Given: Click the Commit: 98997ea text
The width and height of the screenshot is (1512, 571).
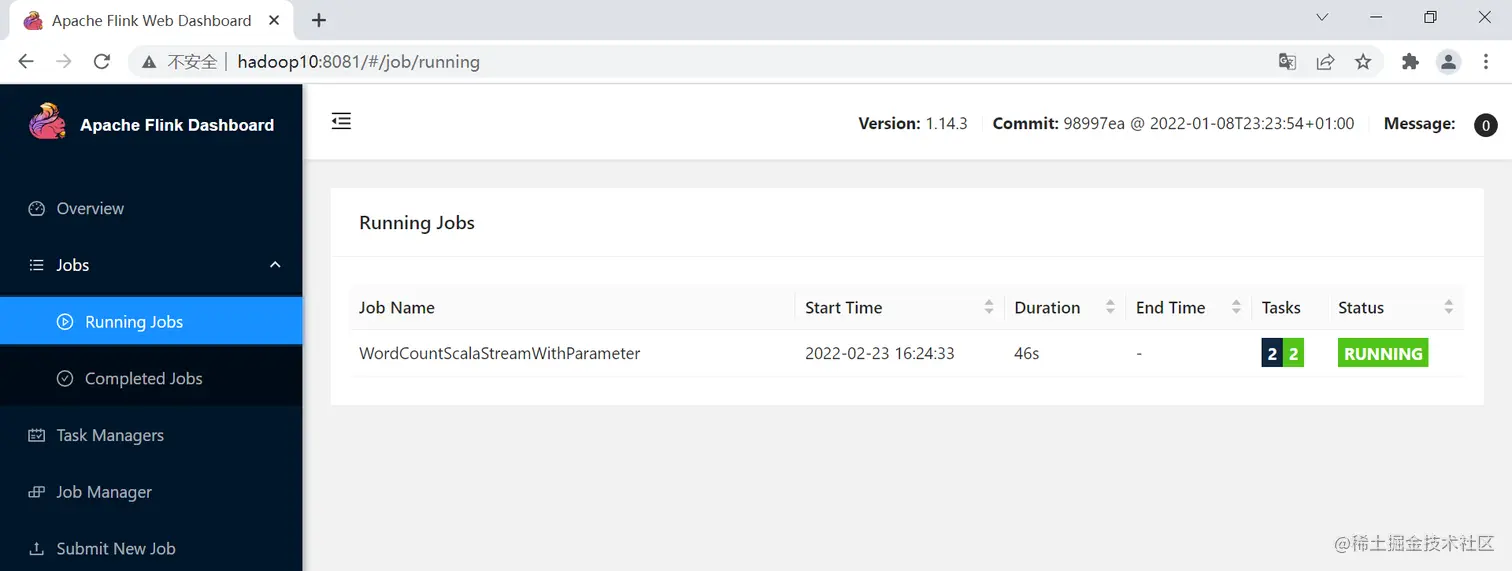Looking at the screenshot, I should 1173,124.
